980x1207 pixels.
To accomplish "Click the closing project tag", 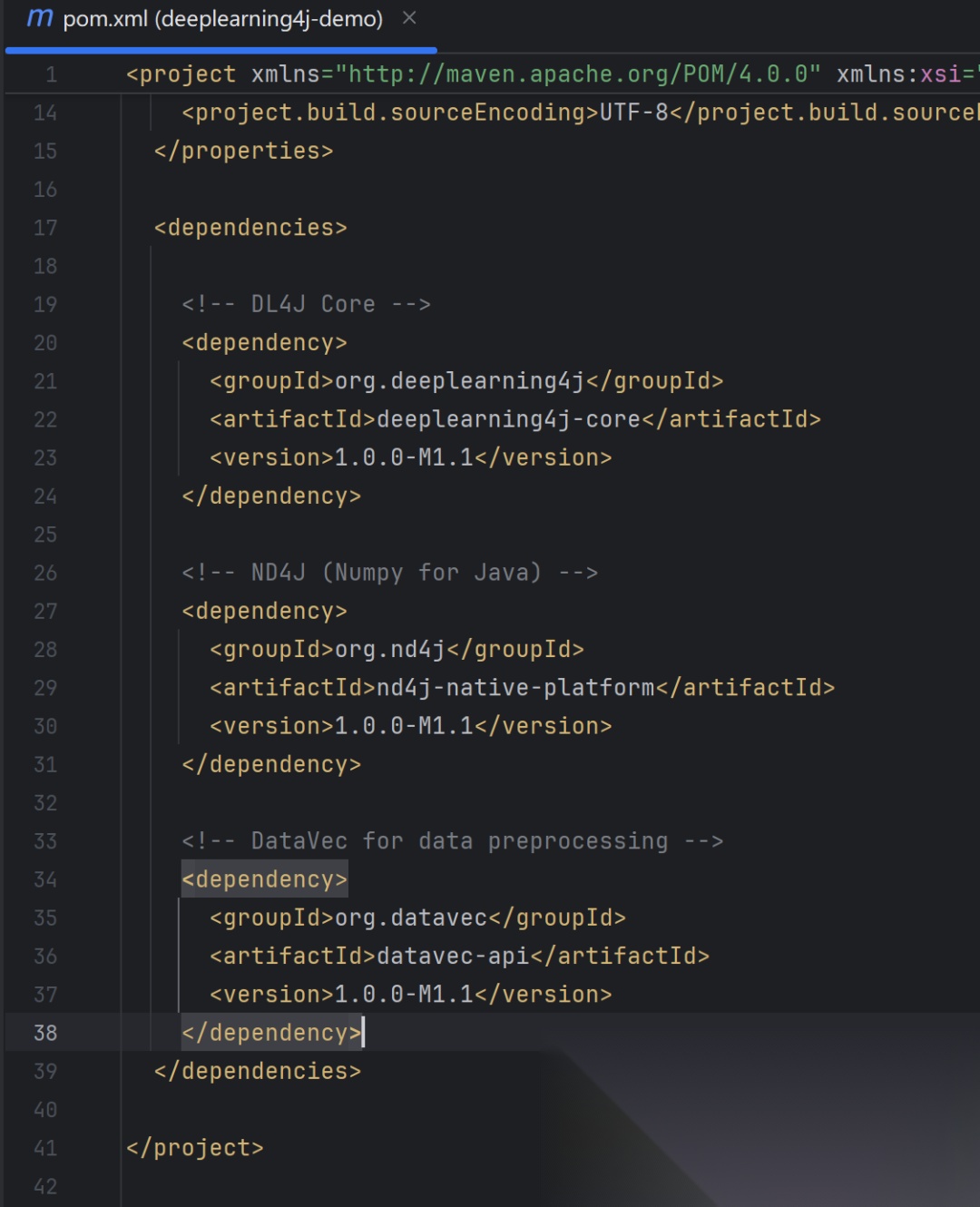I will pyautogui.click(x=195, y=1148).
